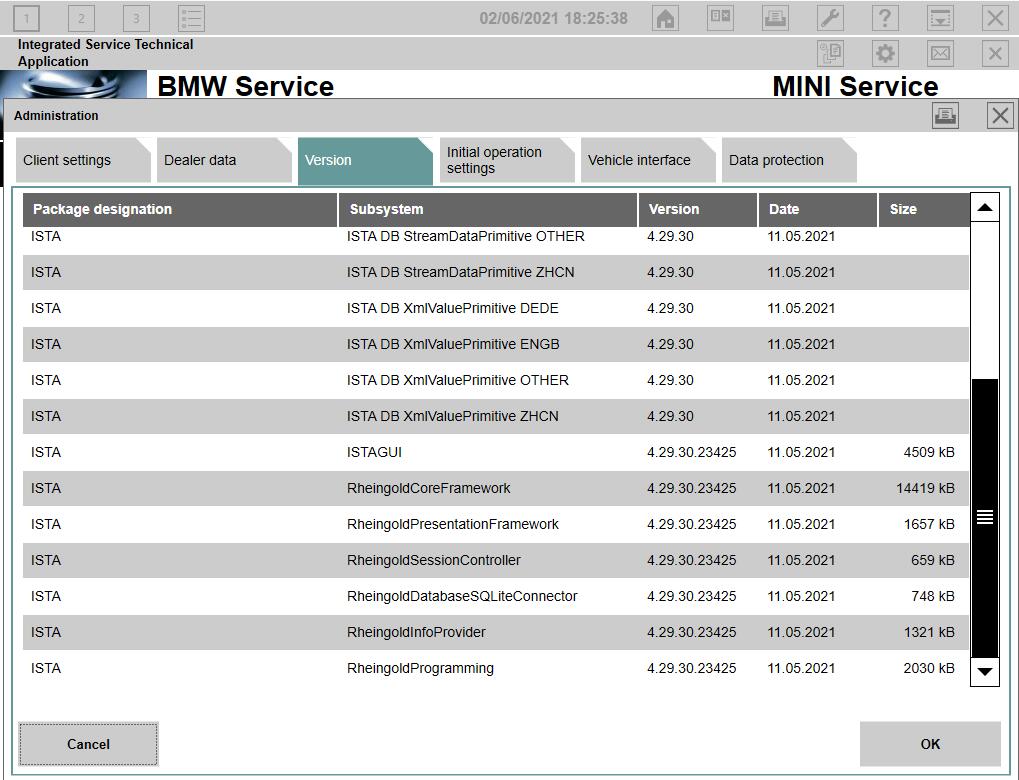Click the black scrollbar thumb grip
The width and height of the screenshot is (1019, 780).
(x=985, y=517)
